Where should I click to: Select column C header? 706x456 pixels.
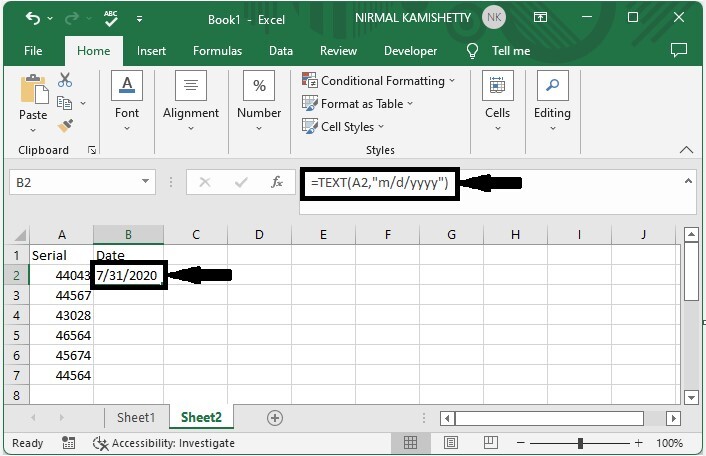tap(196, 235)
